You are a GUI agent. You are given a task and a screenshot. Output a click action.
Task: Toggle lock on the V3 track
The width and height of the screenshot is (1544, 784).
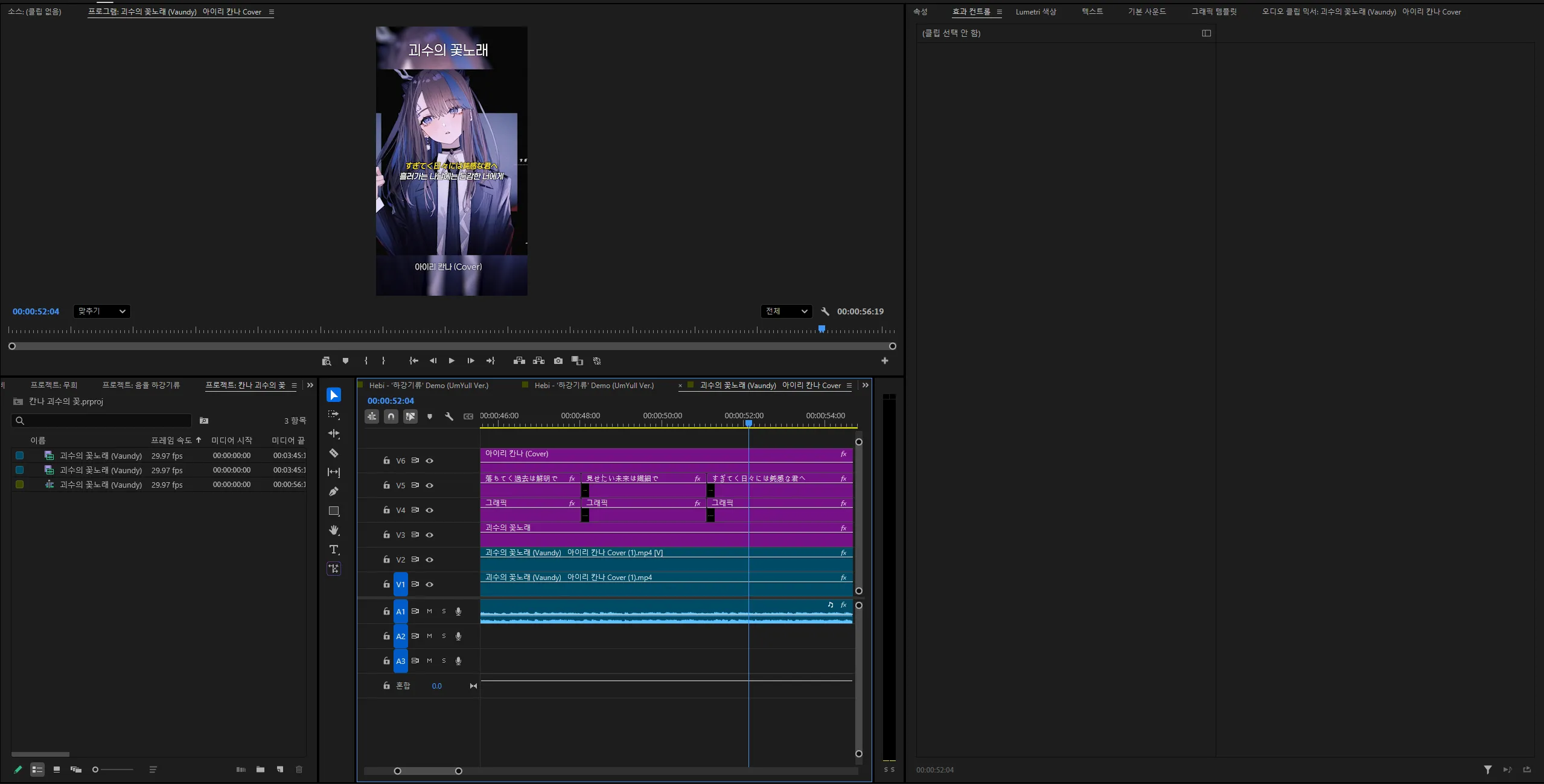[386, 535]
